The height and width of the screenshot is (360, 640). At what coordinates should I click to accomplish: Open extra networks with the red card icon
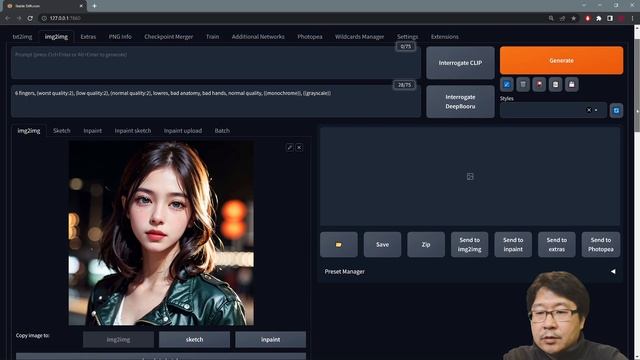539,84
